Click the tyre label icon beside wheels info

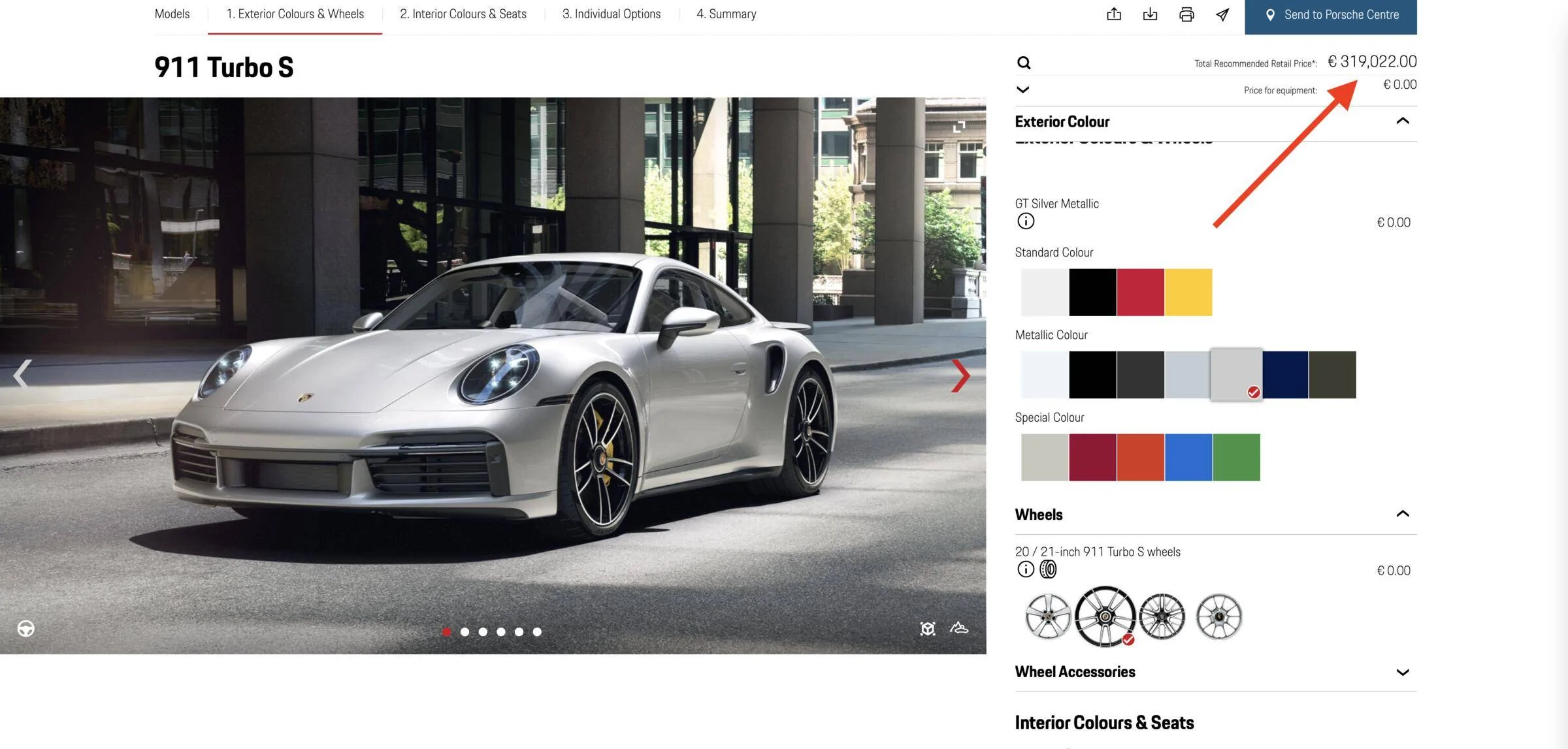pyautogui.click(x=1048, y=569)
